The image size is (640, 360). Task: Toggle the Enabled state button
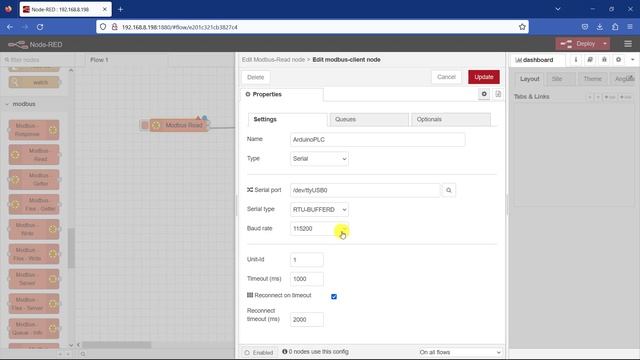(x=259, y=352)
